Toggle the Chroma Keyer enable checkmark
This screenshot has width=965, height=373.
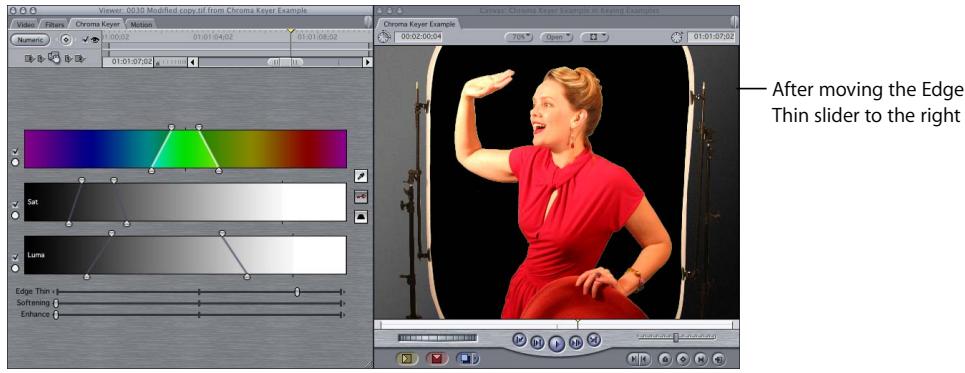coord(85,39)
